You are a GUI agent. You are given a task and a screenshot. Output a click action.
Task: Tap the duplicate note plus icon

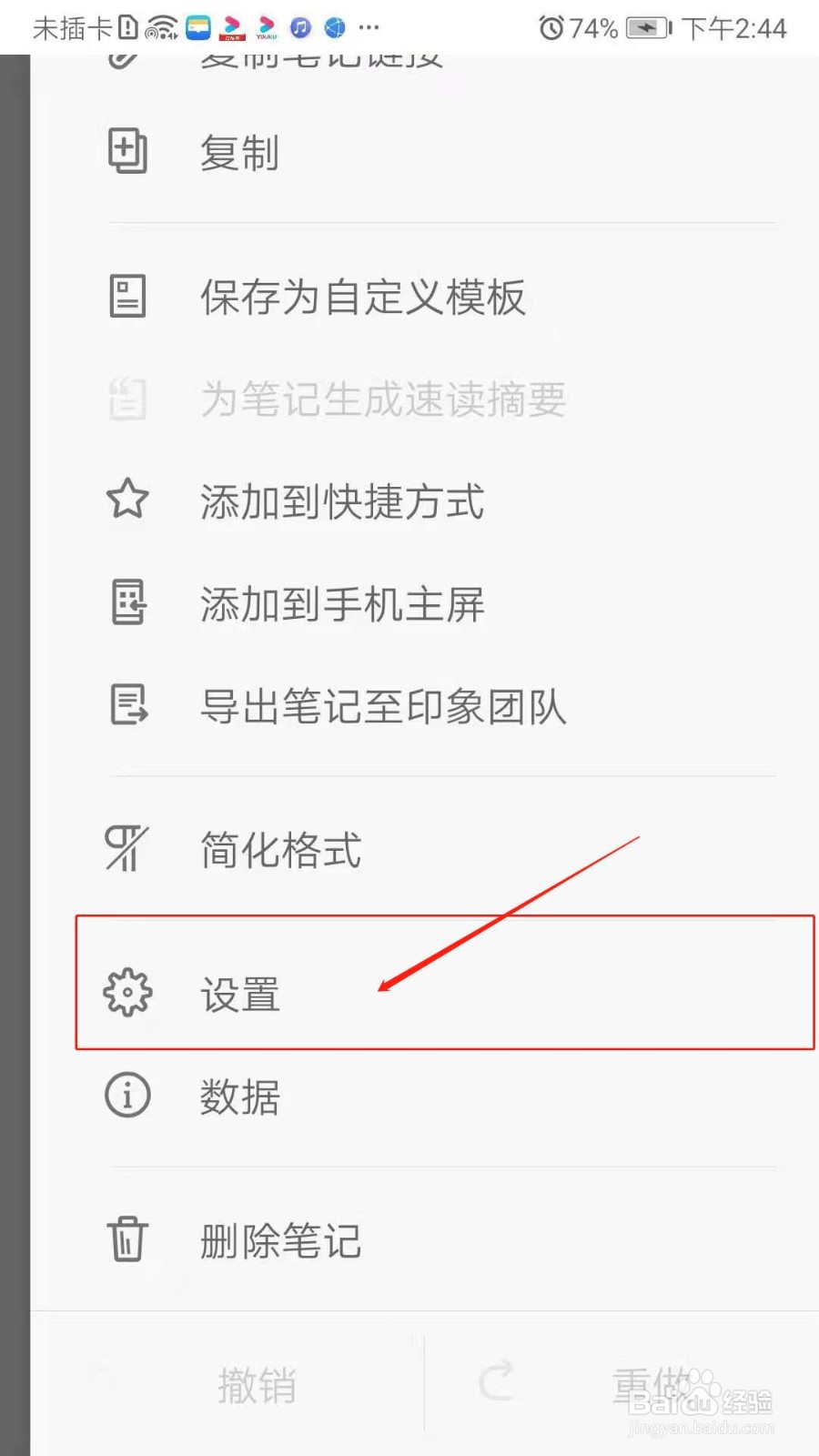(x=127, y=151)
